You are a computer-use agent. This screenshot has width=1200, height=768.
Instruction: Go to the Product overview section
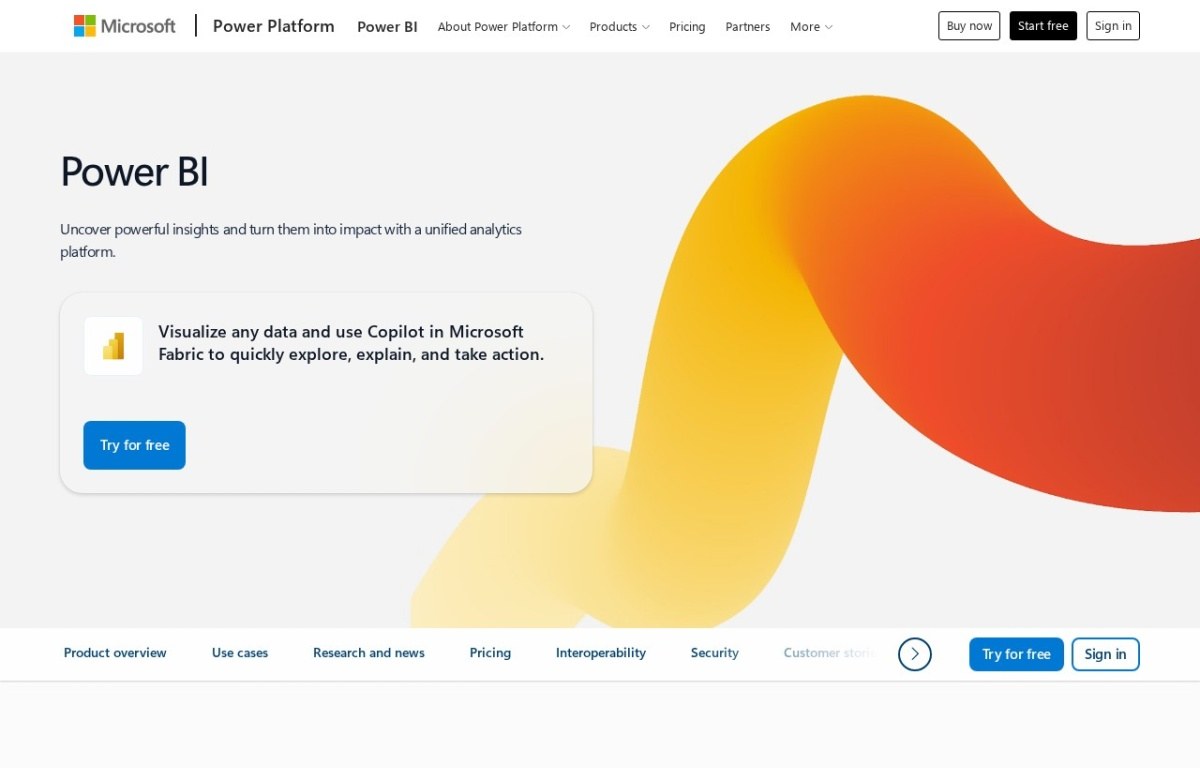(115, 653)
